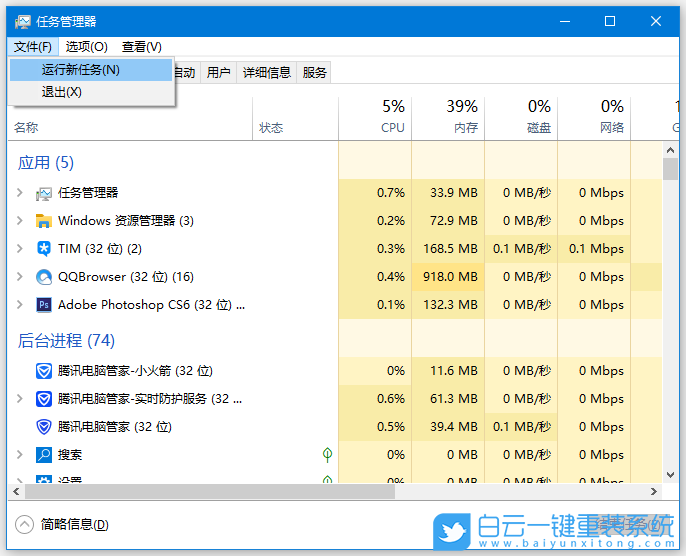
Task: Click the vertical scrollbar thumb
Action: point(670,169)
